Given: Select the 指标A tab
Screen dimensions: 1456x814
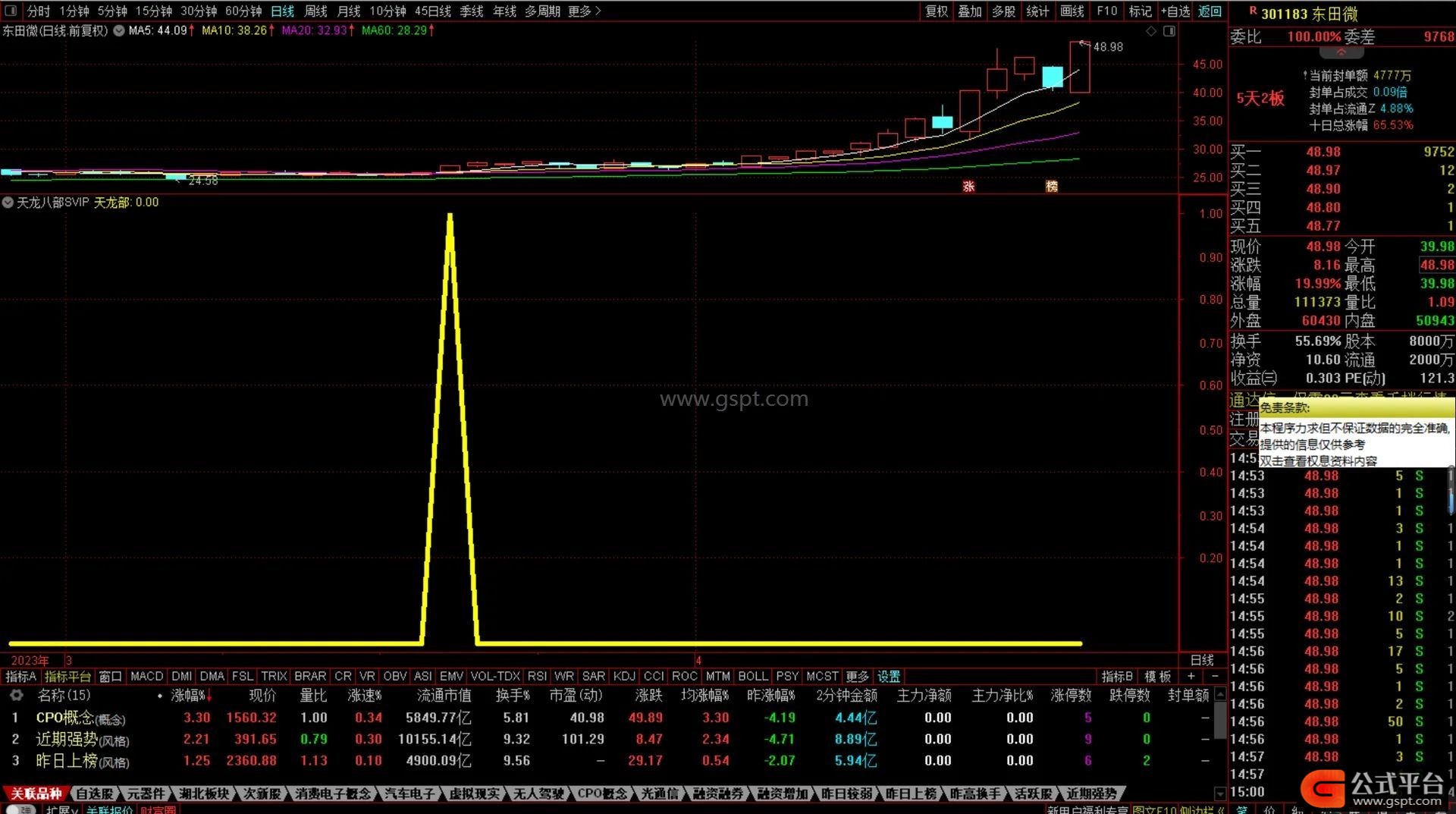Looking at the screenshot, I should pyautogui.click(x=20, y=676).
